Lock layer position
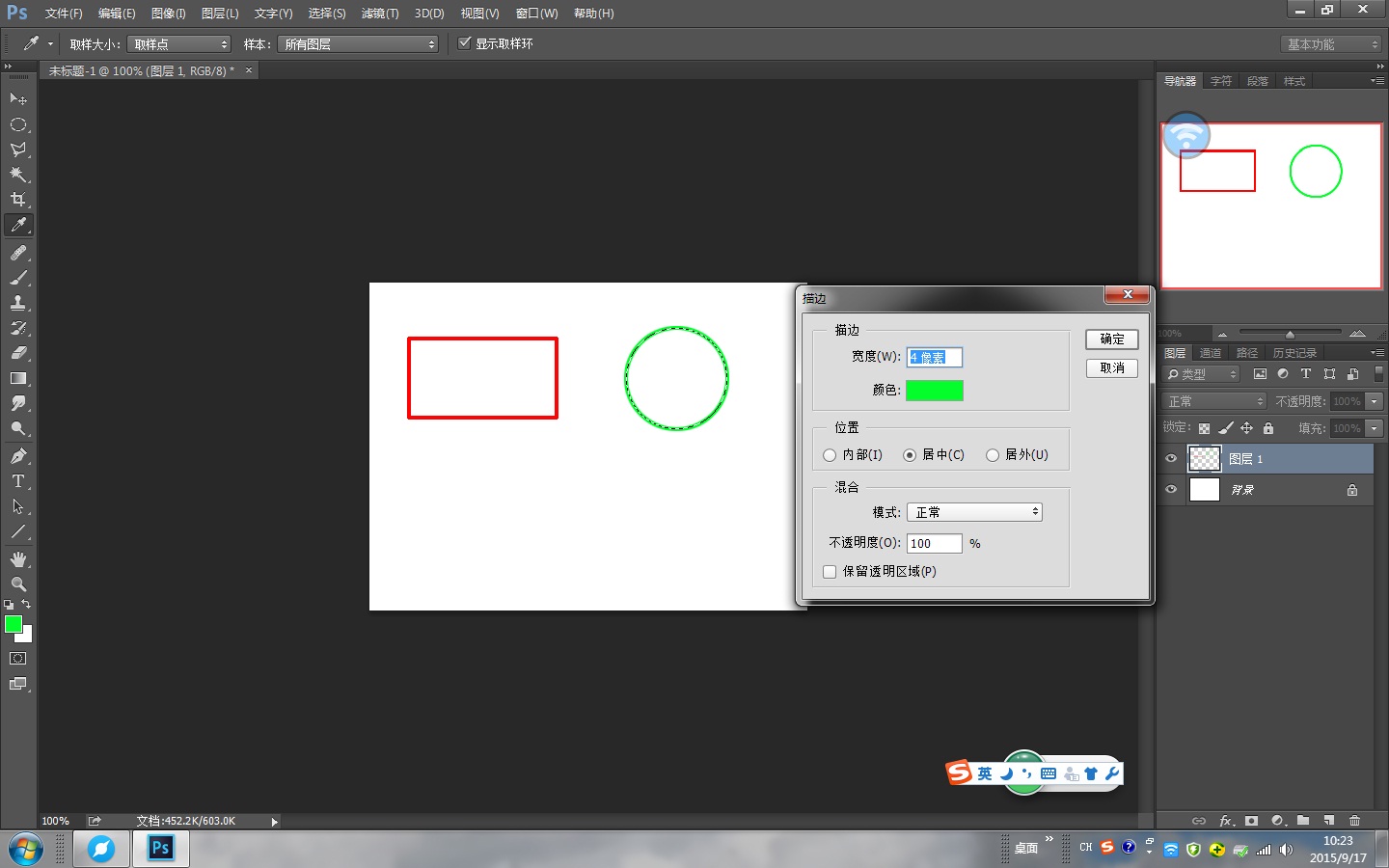The height and width of the screenshot is (868, 1389). 1246,428
